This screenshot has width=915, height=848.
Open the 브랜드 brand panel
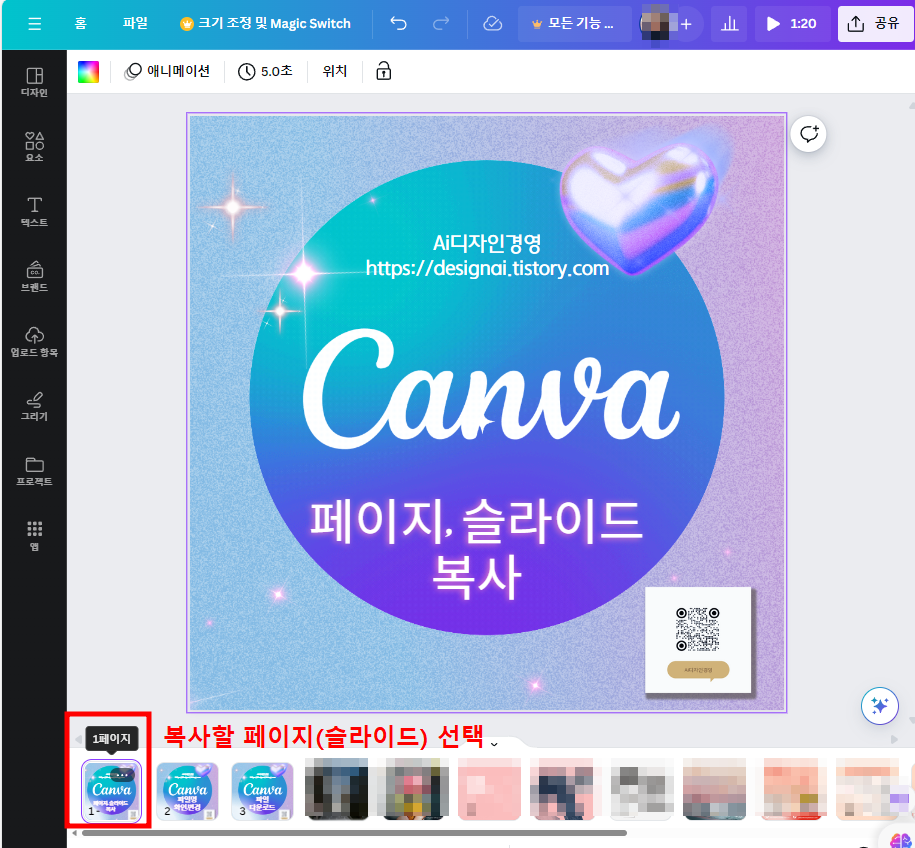point(34,276)
